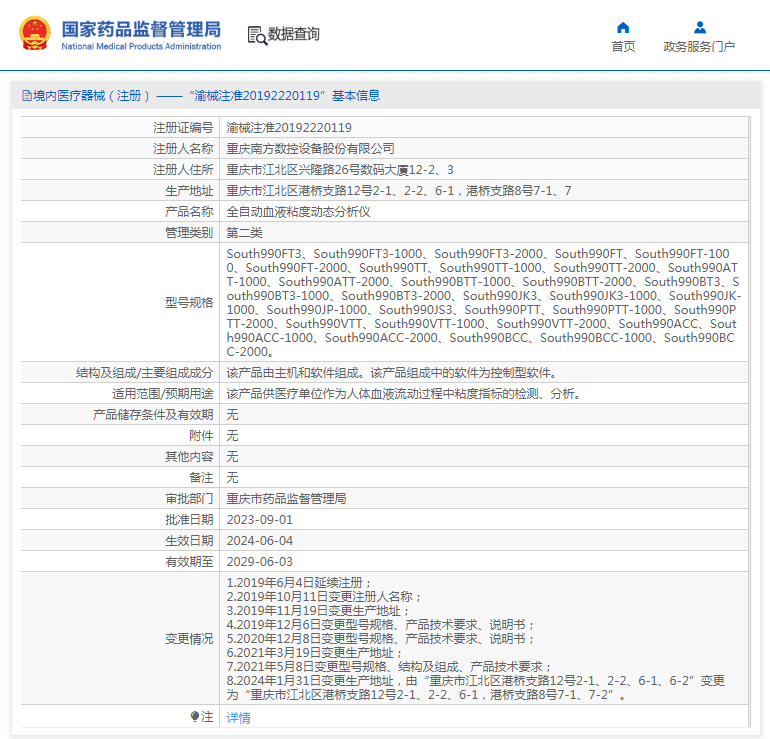The image size is (770, 739).
Task: Click the 管理类别 label
Action: pyautogui.click(x=189, y=233)
